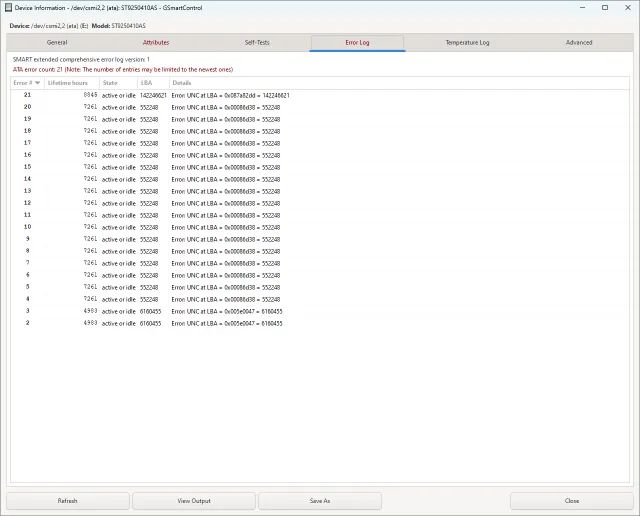Click the GSmartControl app icon in title bar
640x516 pixels.
8,7
